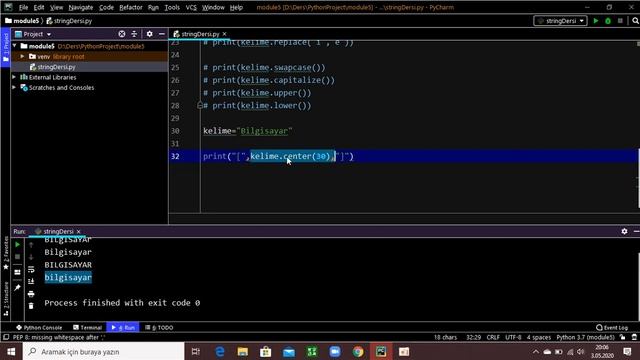
Task: Hide the Run tool window
Action: [636, 231]
